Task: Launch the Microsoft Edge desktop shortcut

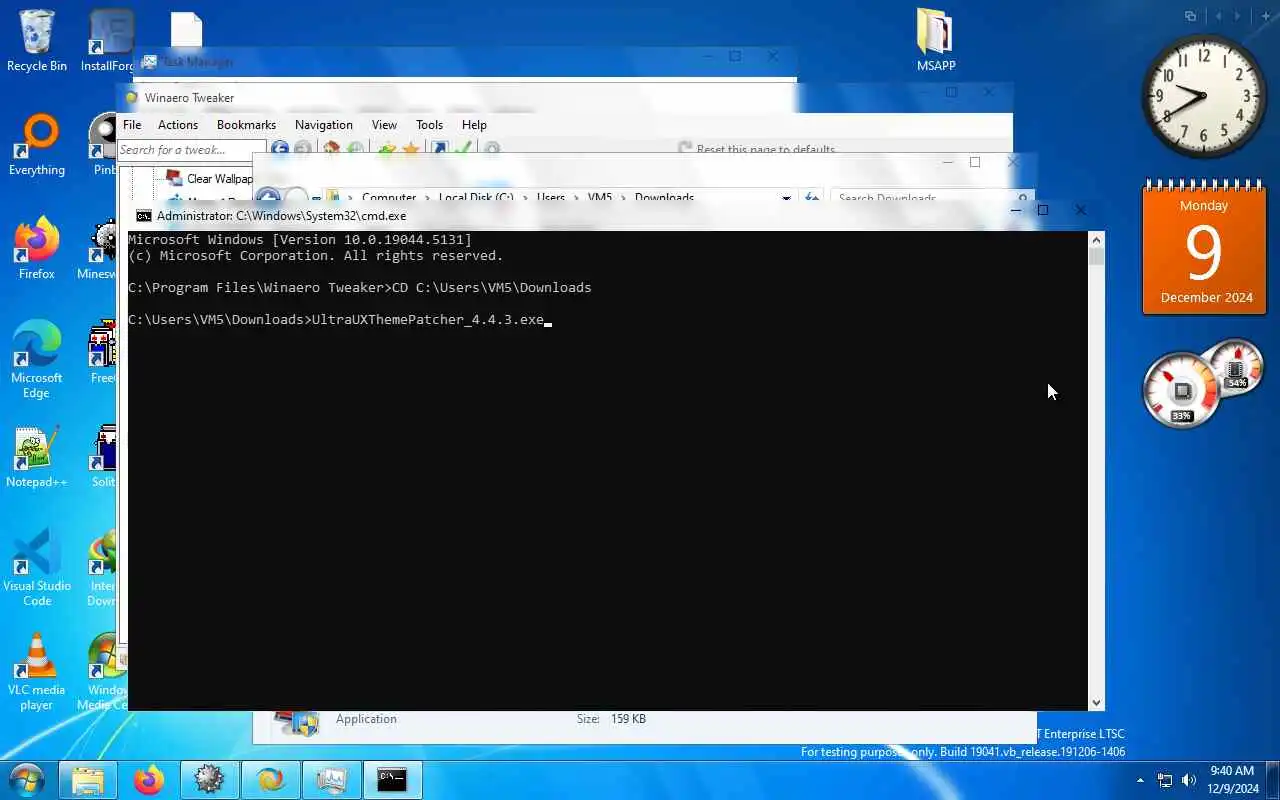Action: (37, 360)
